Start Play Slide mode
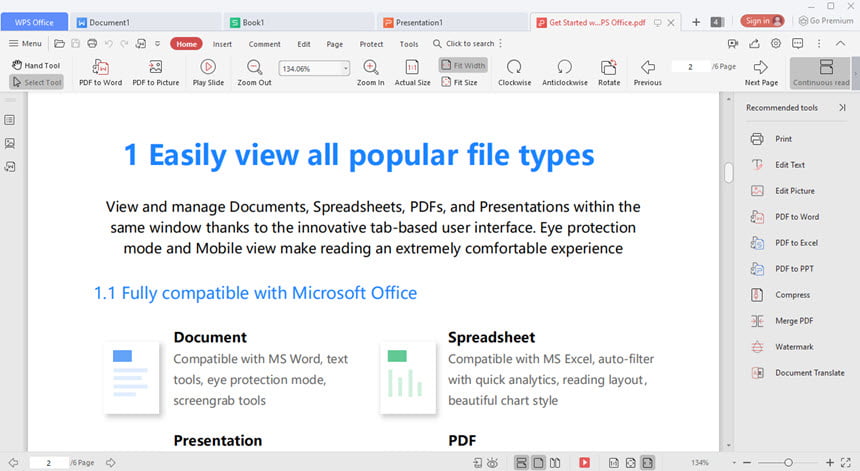Image resolution: width=860 pixels, height=471 pixels. [208, 73]
